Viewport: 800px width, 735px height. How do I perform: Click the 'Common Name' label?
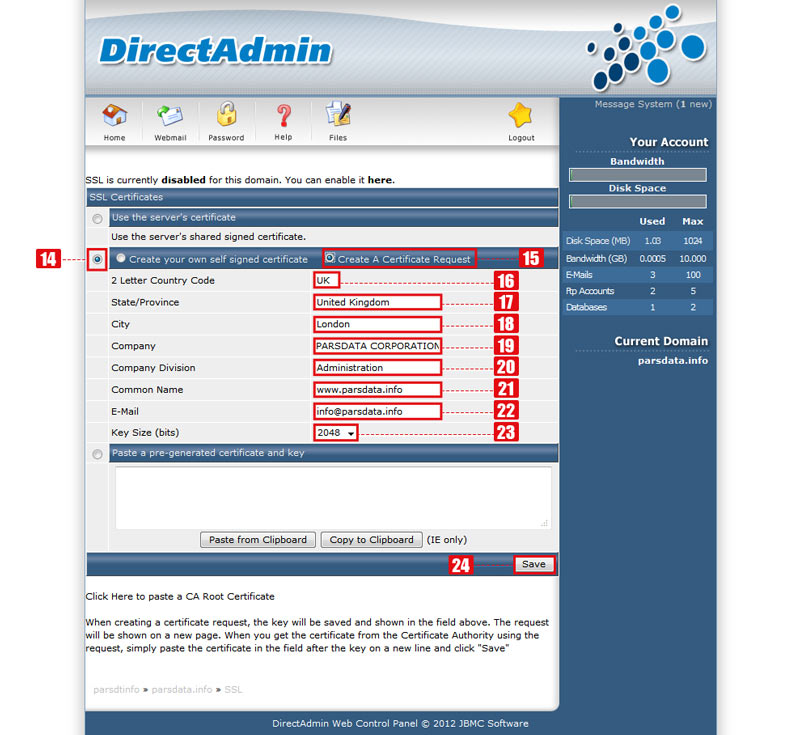point(147,390)
